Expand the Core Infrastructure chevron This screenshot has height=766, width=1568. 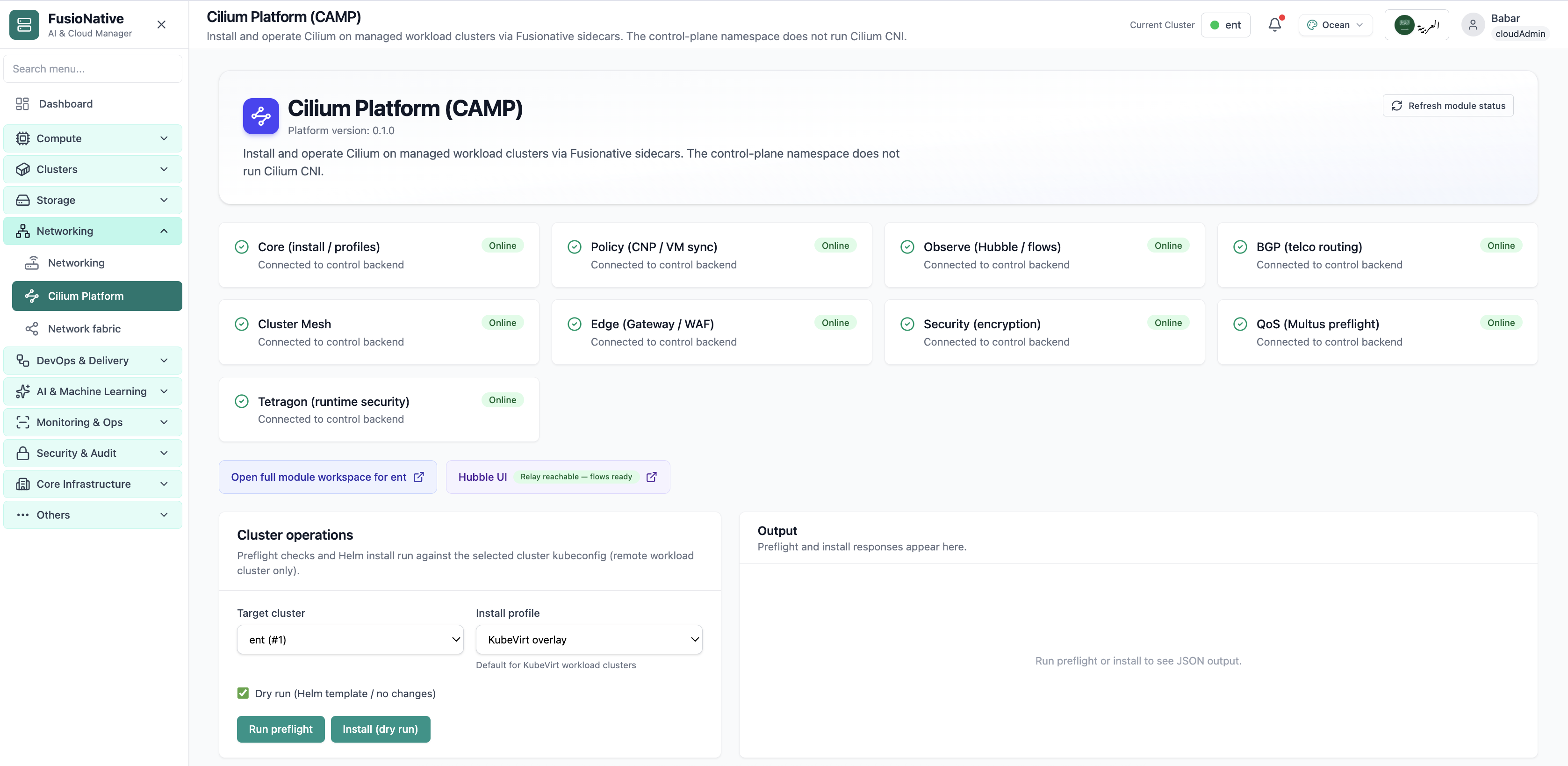164,484
